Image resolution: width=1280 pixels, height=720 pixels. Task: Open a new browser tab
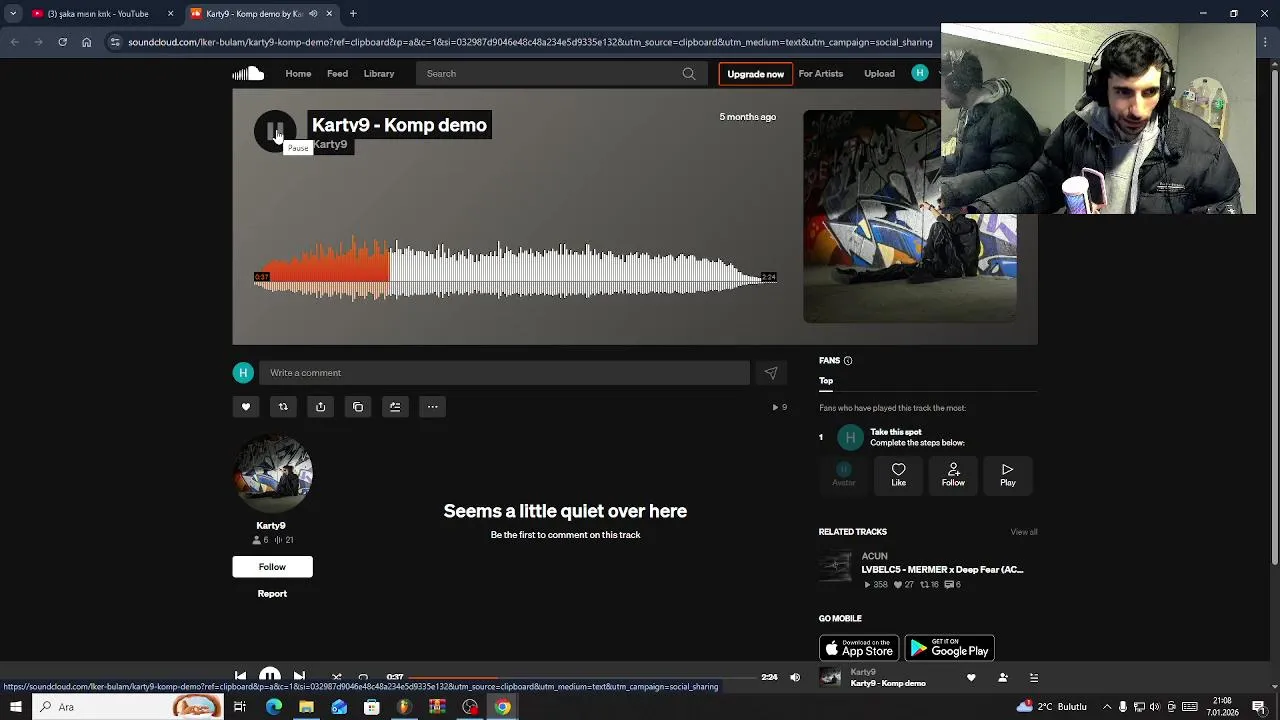point(353,14)
